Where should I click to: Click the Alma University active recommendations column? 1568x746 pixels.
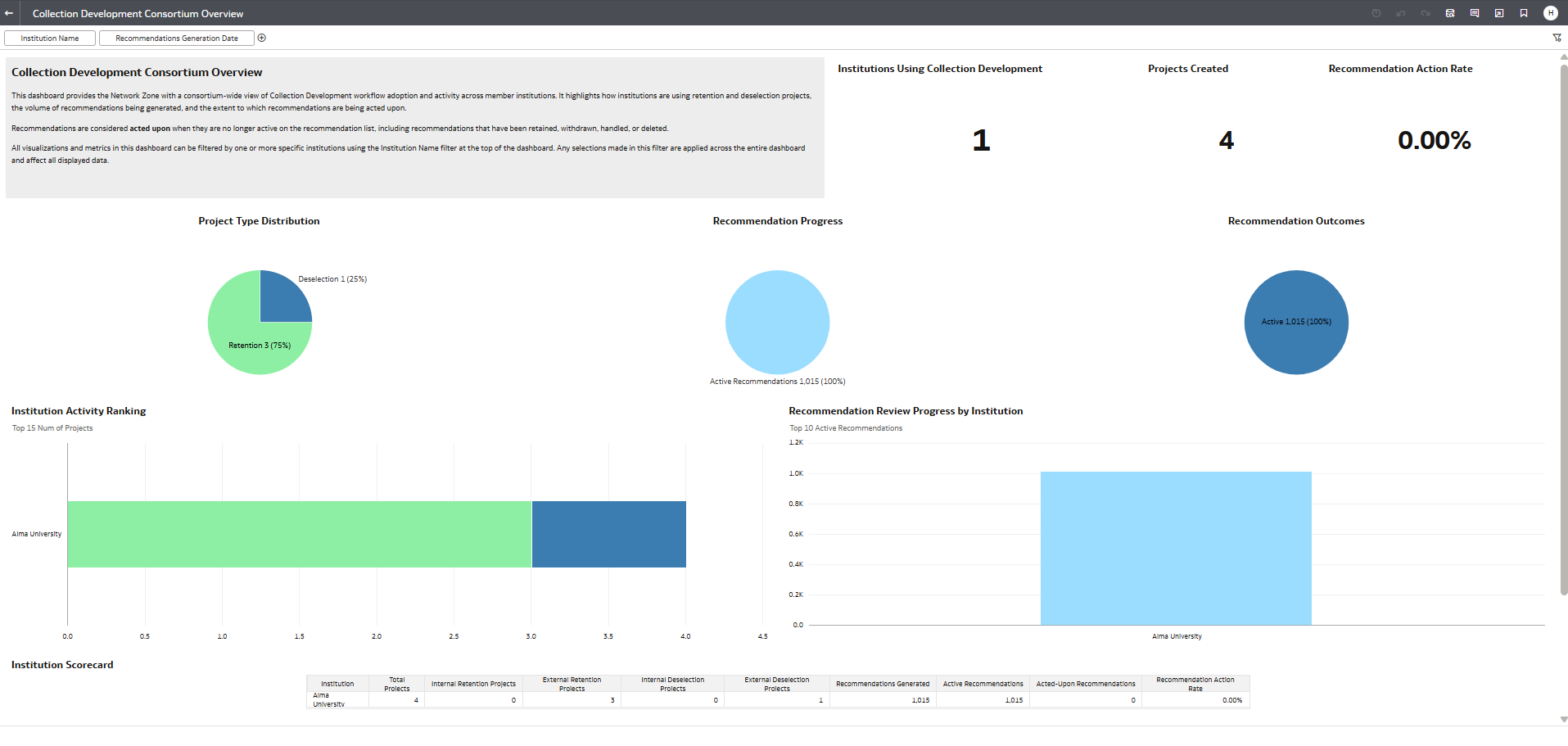coord(1176,548)
